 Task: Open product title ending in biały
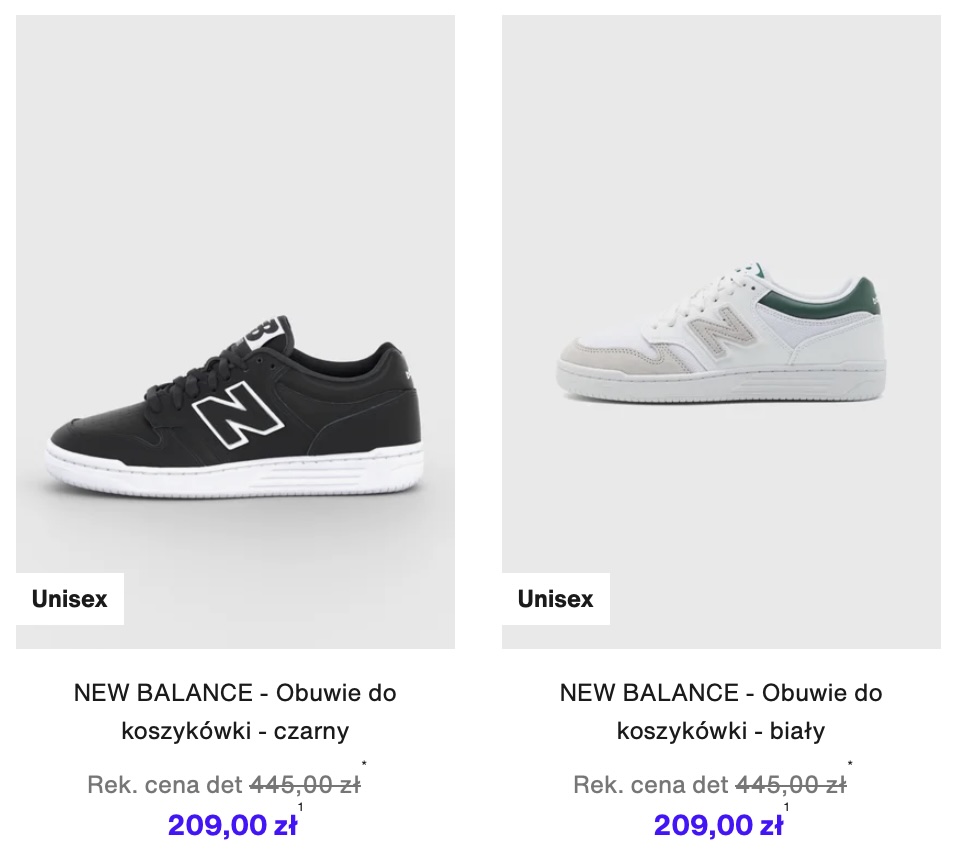pos(721,711)
